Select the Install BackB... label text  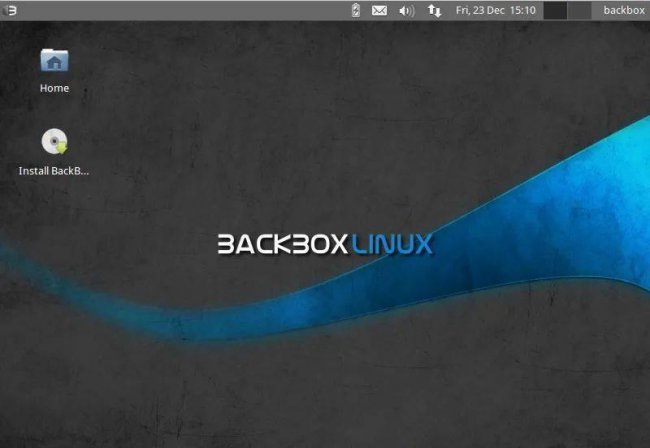pyautogui.click(x=54, y=171)
